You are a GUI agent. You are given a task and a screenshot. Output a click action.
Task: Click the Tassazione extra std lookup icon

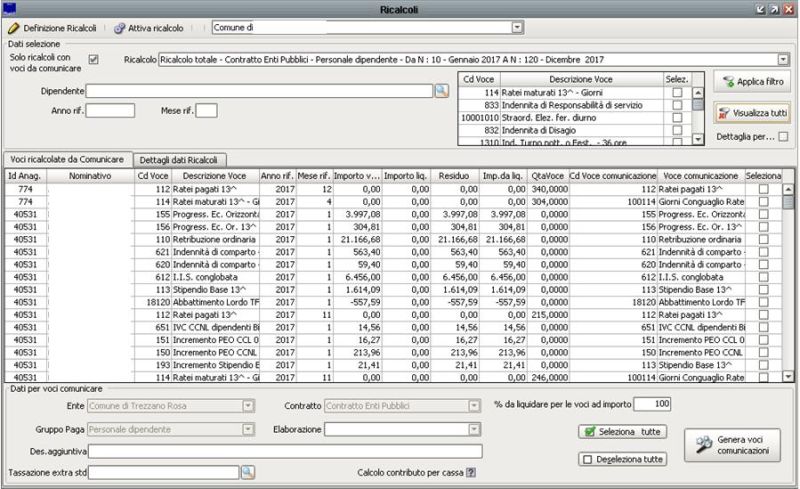[x=247, y=471]
